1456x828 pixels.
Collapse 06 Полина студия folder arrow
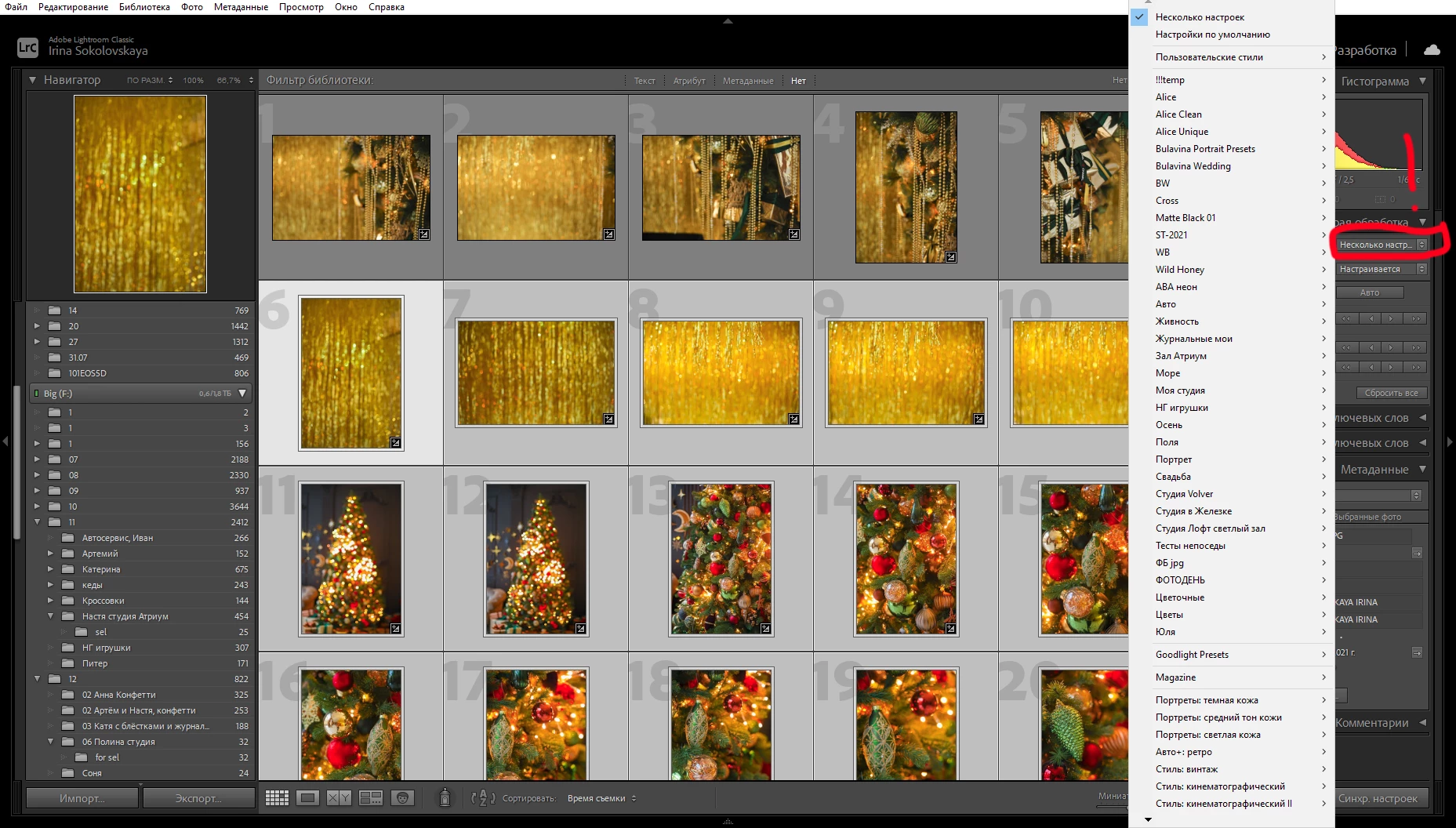(x=50, y=742)
